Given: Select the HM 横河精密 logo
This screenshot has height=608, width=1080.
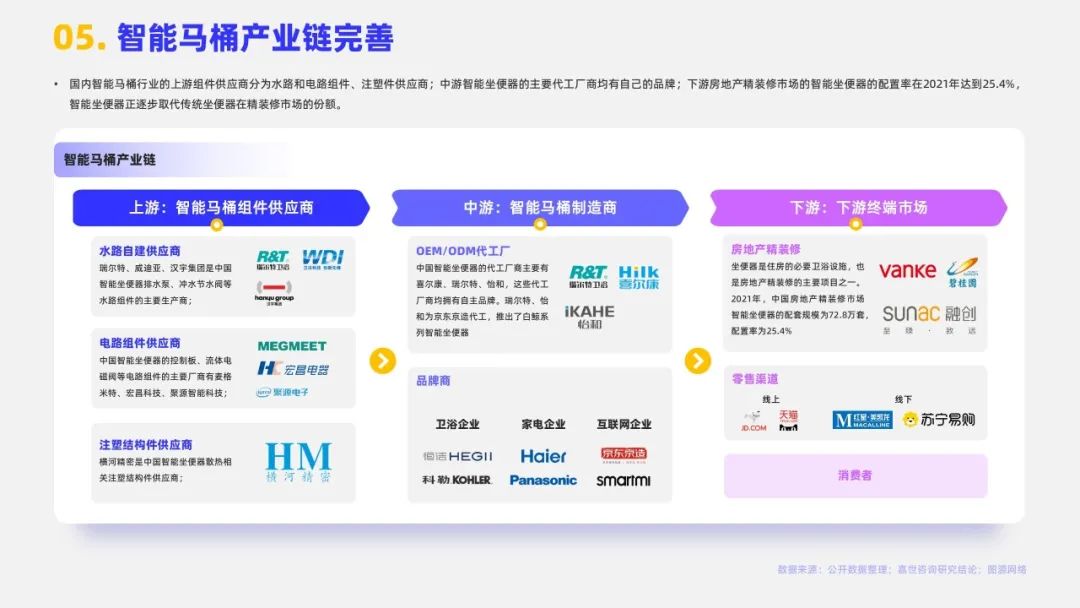Looking at the screenshot, I should [x=298, y=462].
